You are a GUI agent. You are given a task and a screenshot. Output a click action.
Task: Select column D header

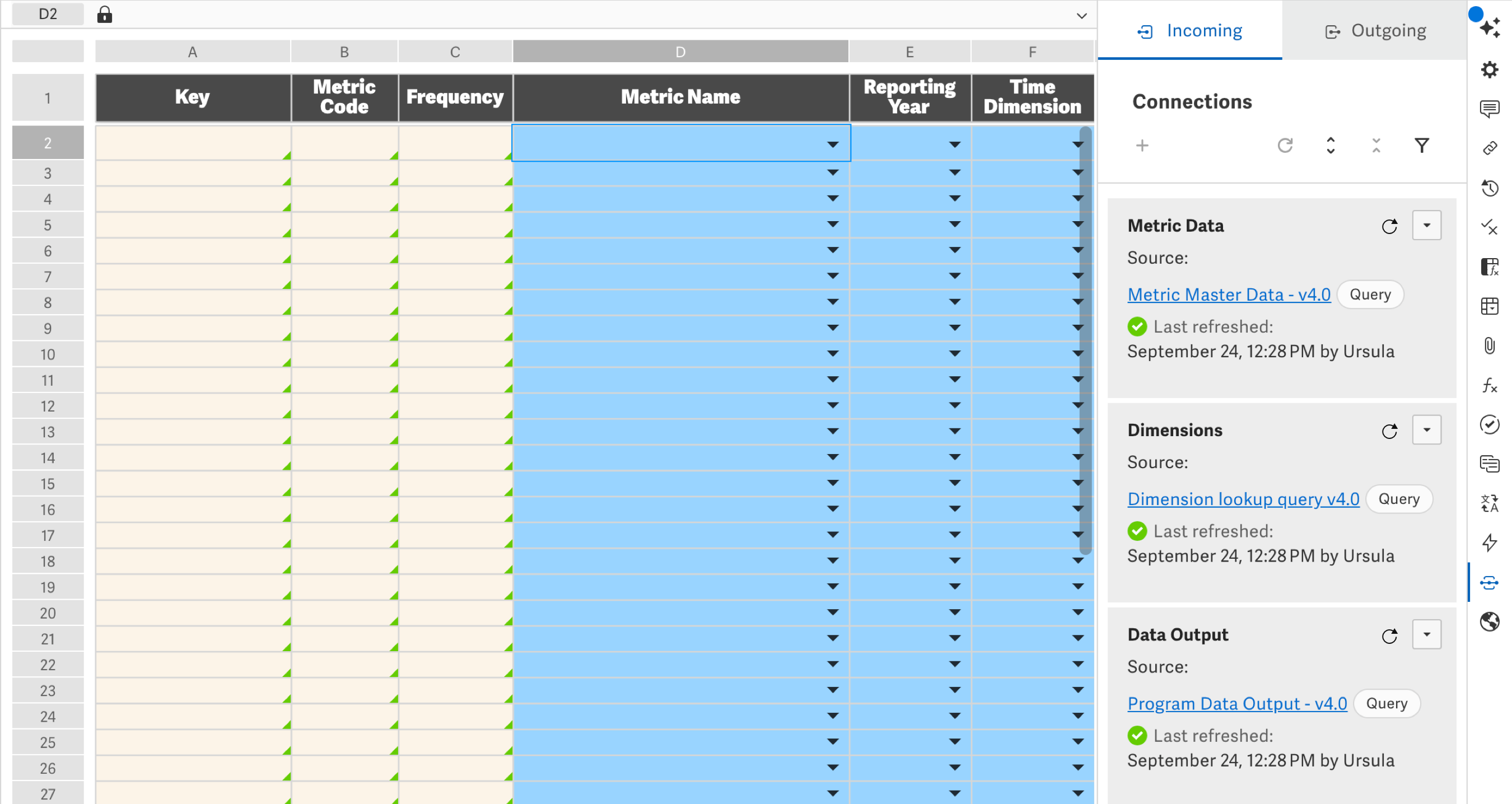[680, 52]
